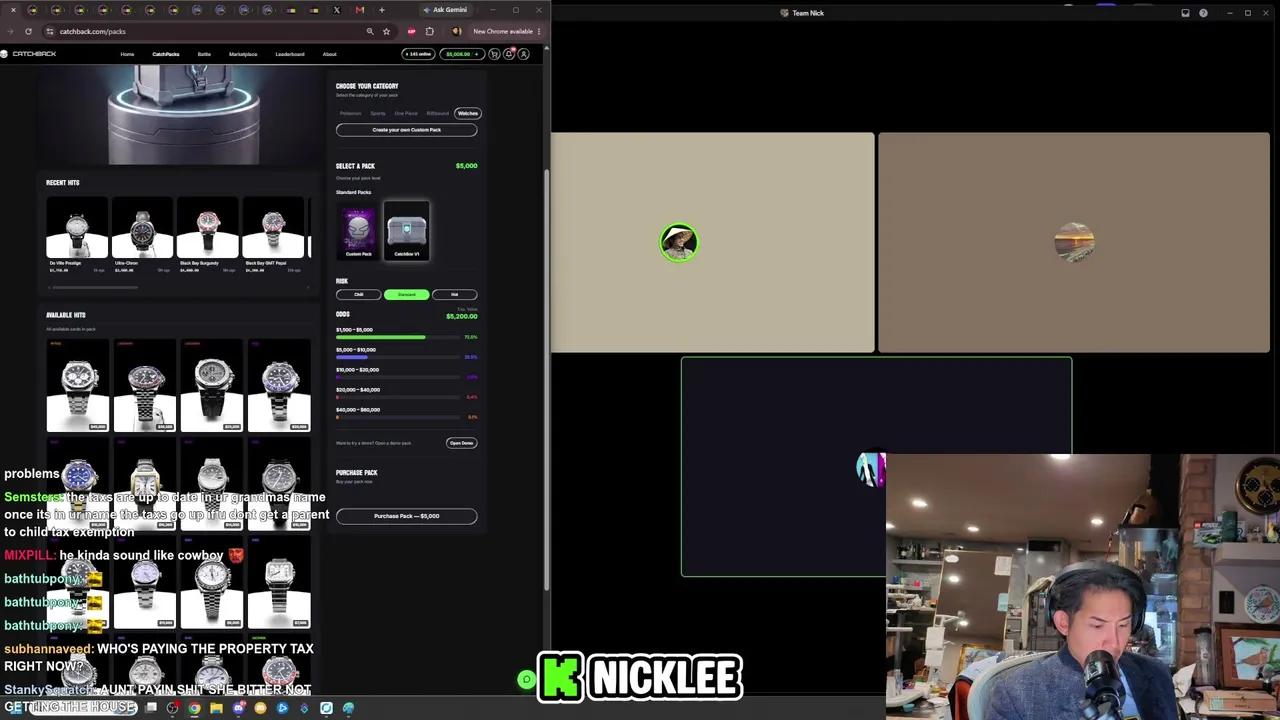Open About nav item
This screenshot has height=720, width=1280.
point(329,54)
